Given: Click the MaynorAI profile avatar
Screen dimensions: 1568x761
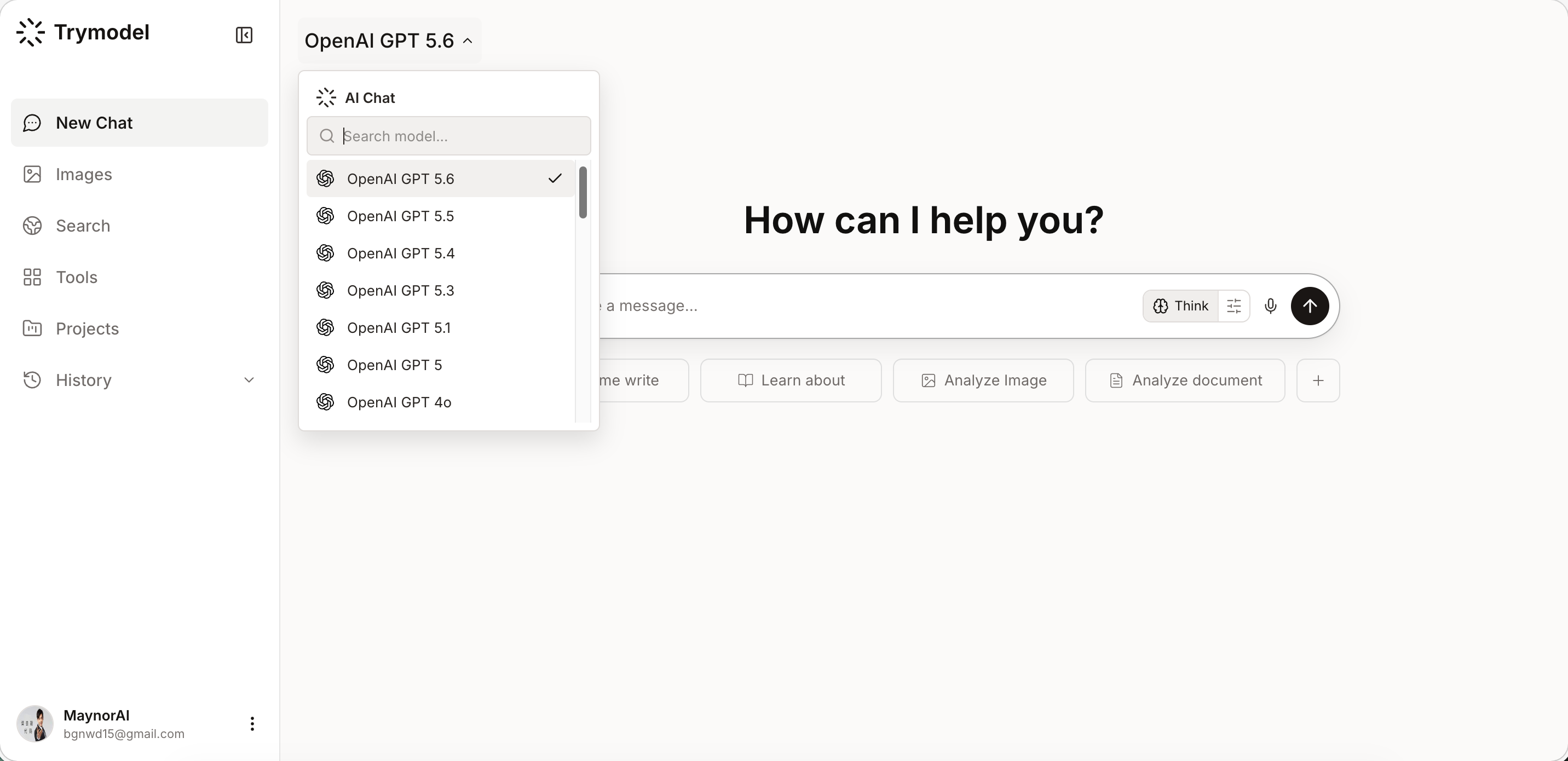Looking at the screenshot, I should [34, 724].
